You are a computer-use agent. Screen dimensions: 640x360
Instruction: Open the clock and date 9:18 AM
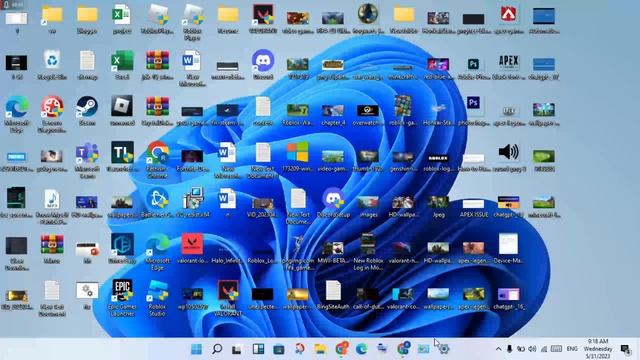point(598,349)
